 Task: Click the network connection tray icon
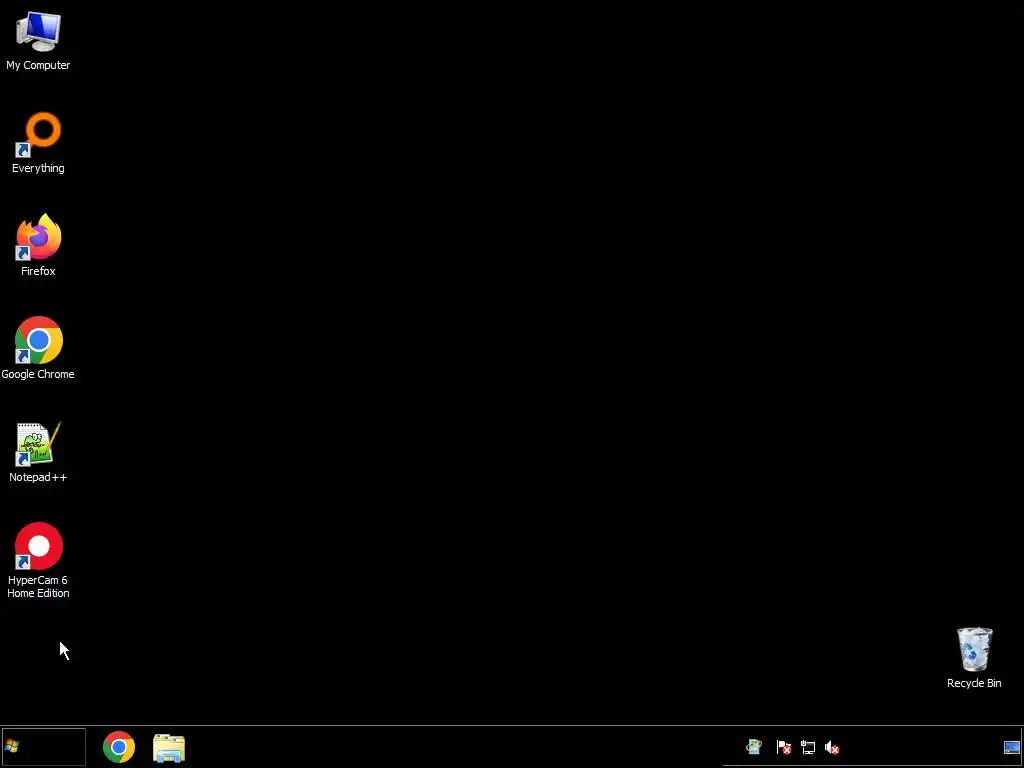pos(808,747)
